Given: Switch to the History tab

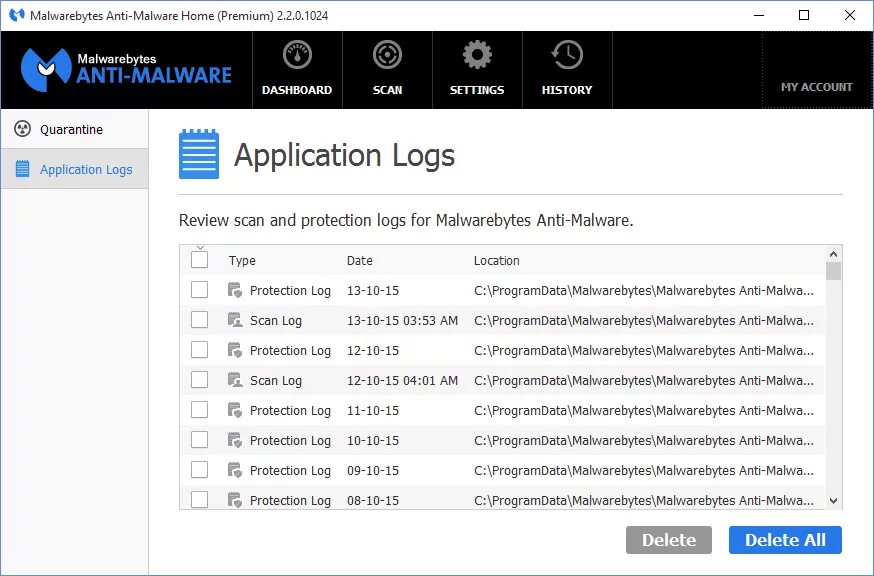Looking at the screenshot, I should (x=567, y=70).
